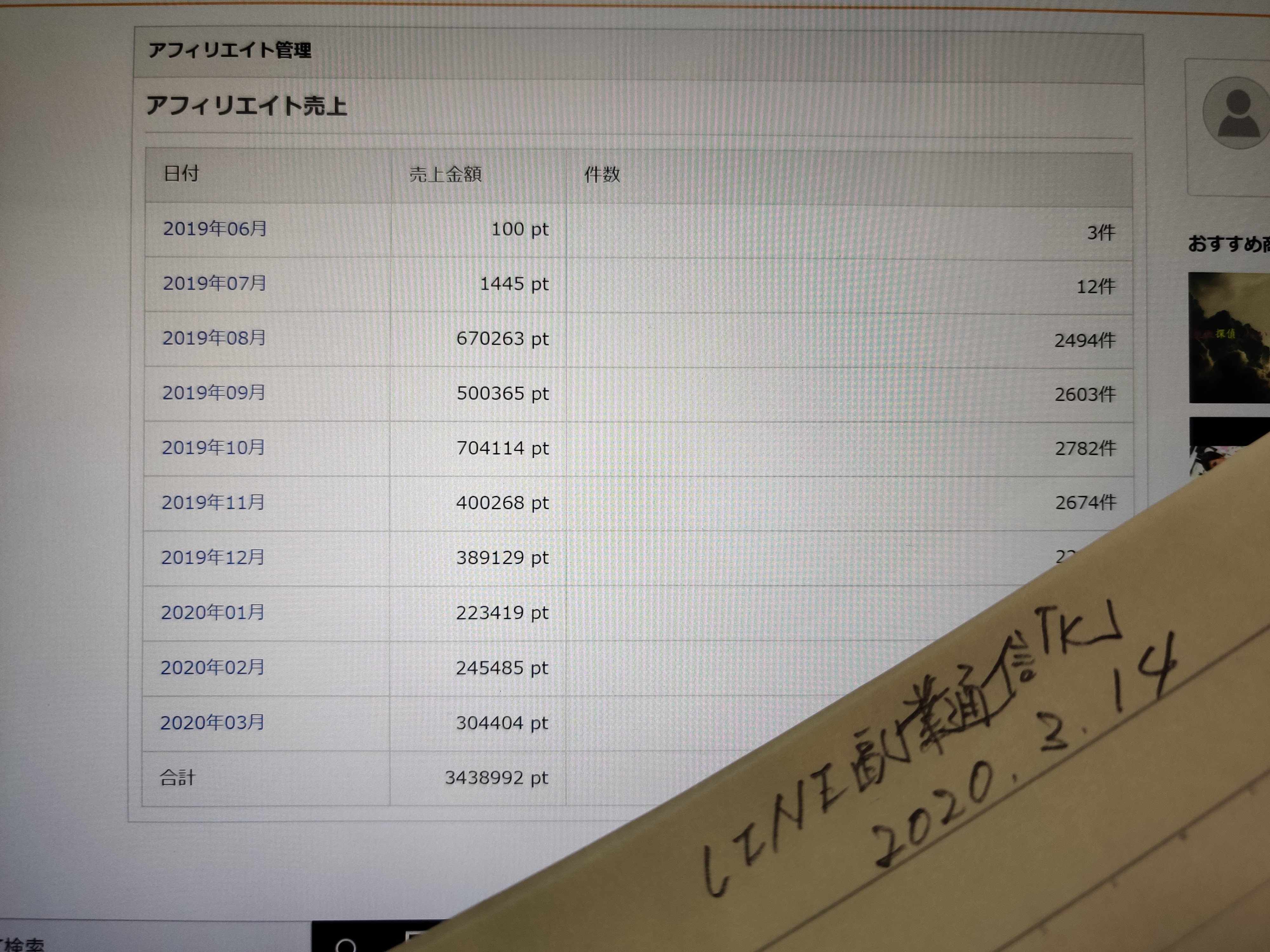Screen dimensions: 1270x952
Task: Open the 2019年06月 sales link
Action: pyautogui.click(x=215, y=229)
